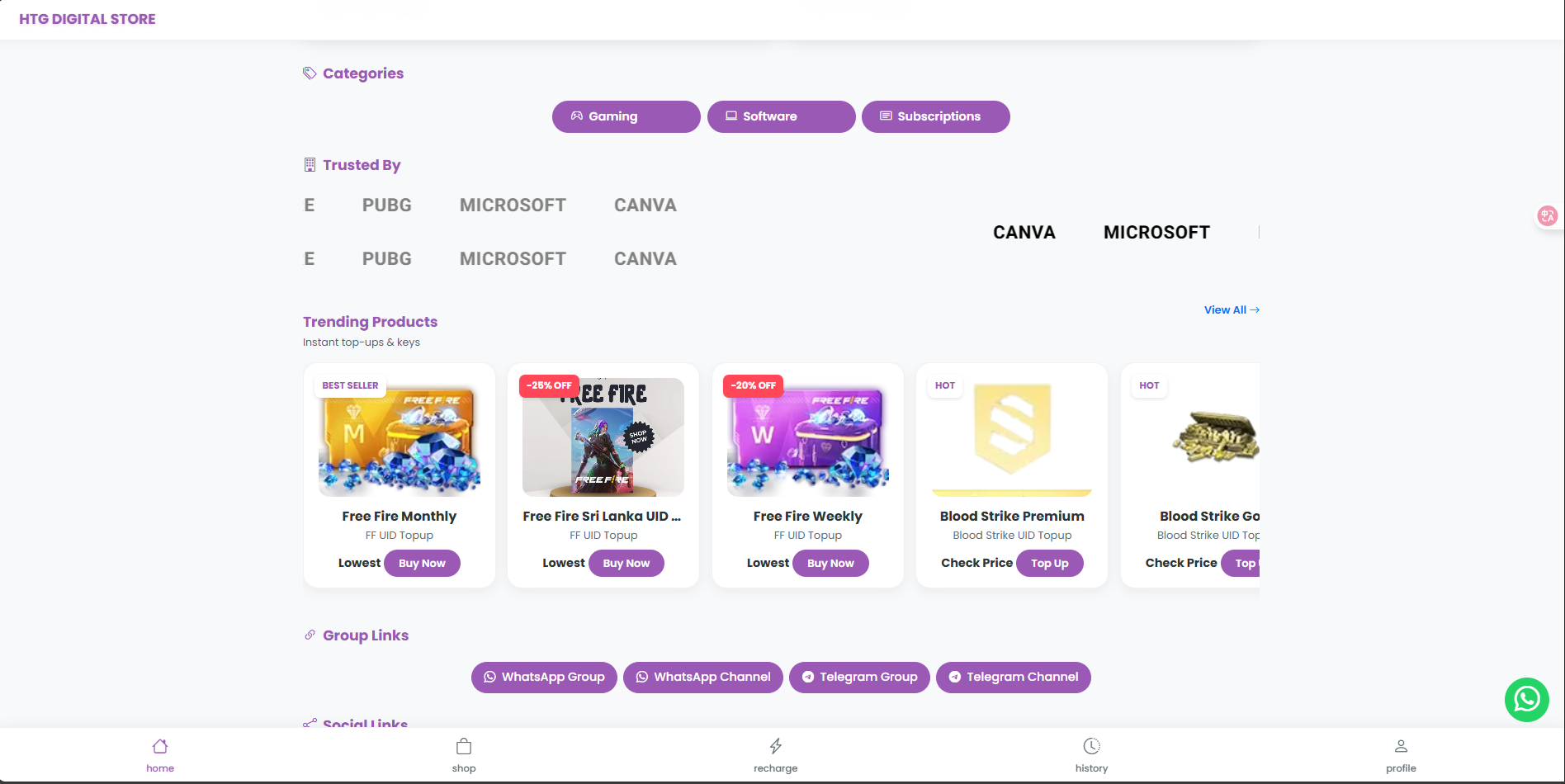Click the Free Fire Weekly title
This screenshot has height=784, width=1565.
click(x=808, y=516)
